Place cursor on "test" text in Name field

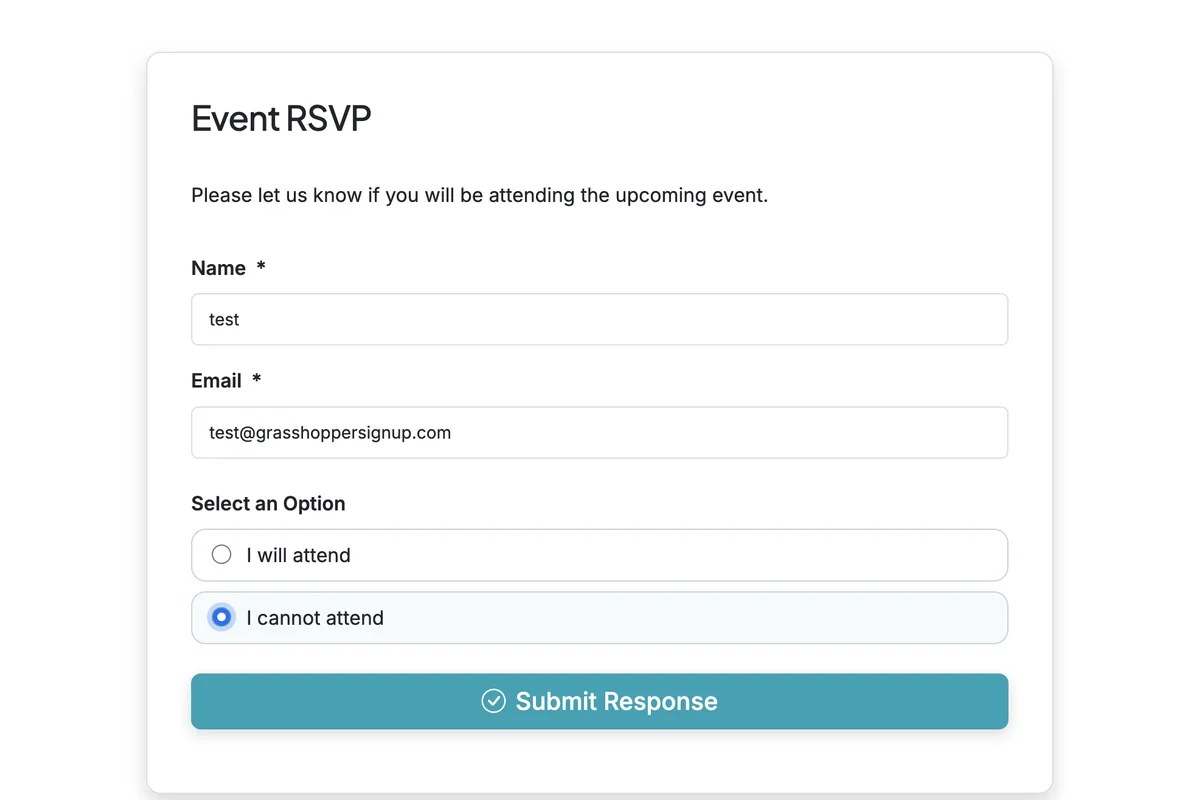pyautogui.click(x=224, y=320)
